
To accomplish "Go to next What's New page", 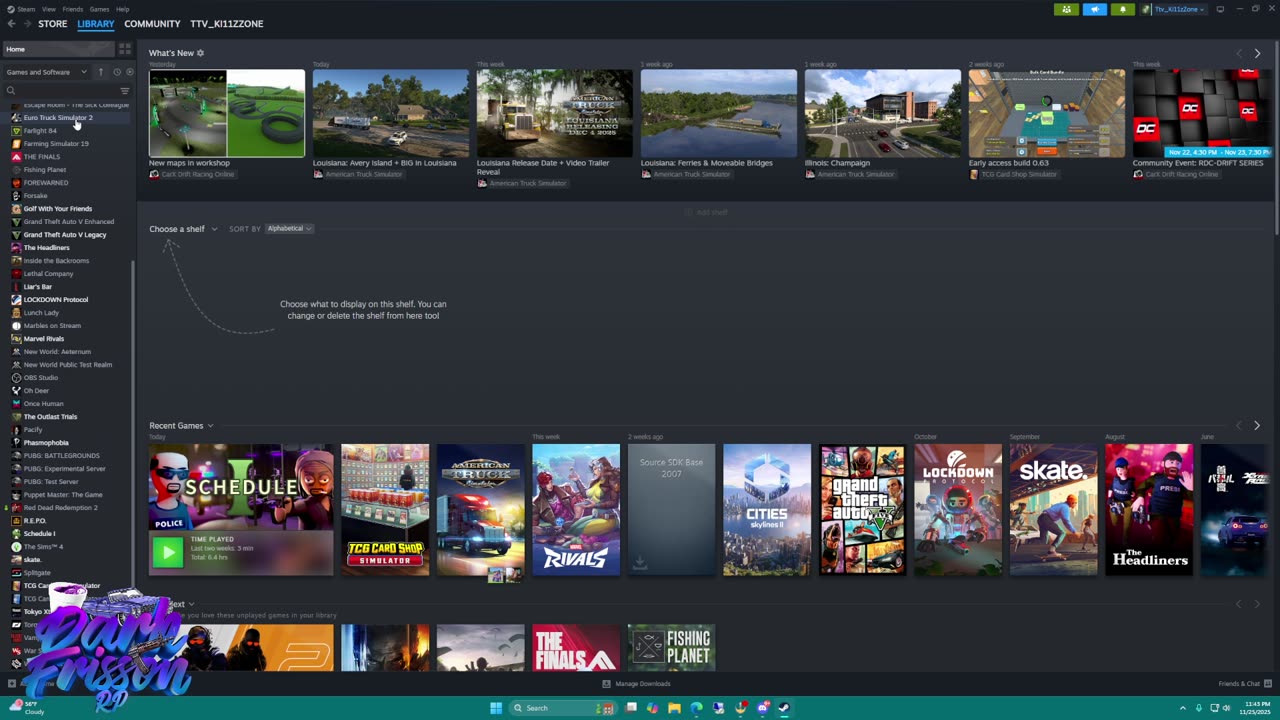I will click(x=1257, y=53).
